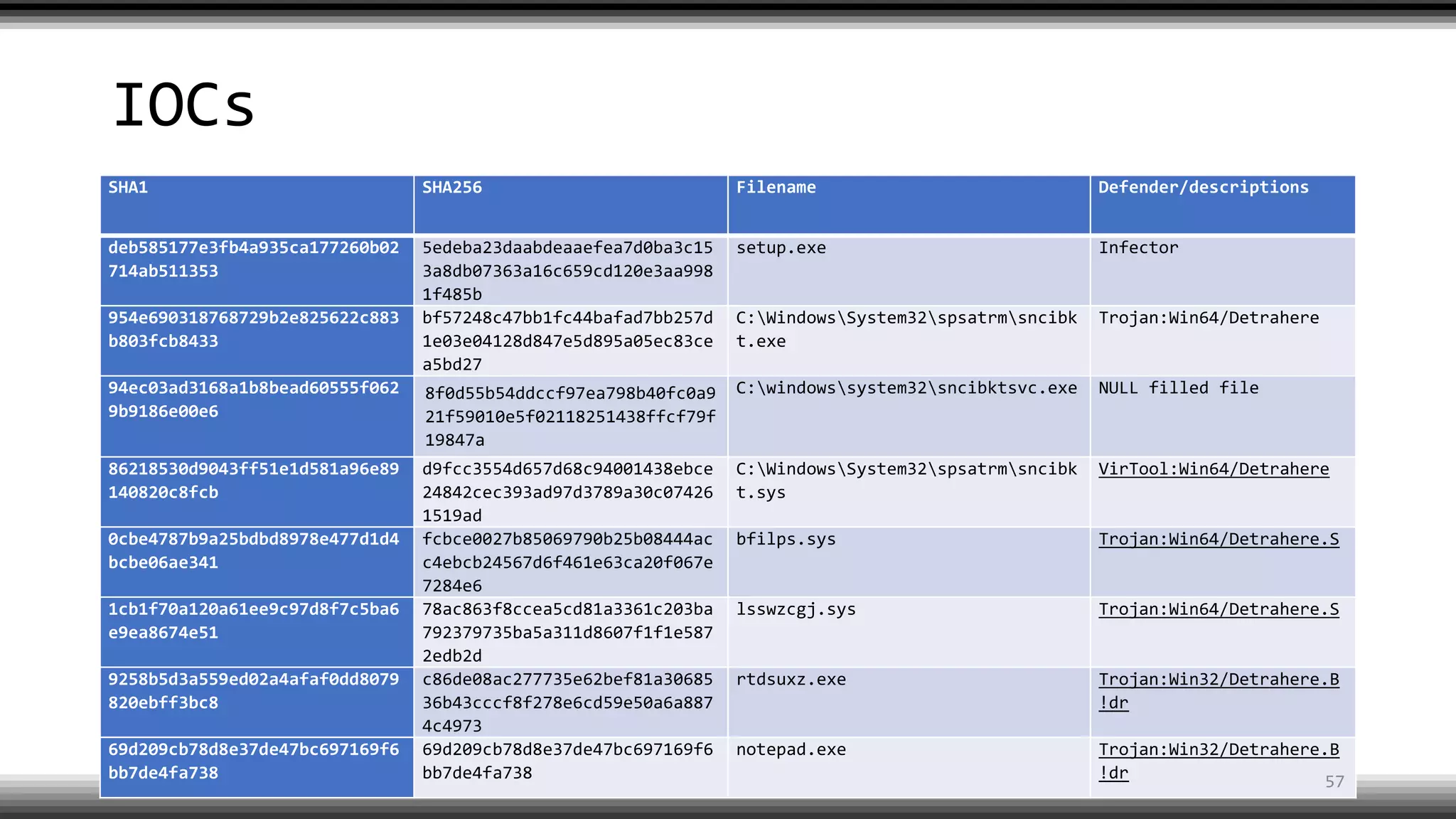Screen dimensions: 1456x819
Task: Click the sncibktsvc.exe filename cell
Action: pos(909,417)
